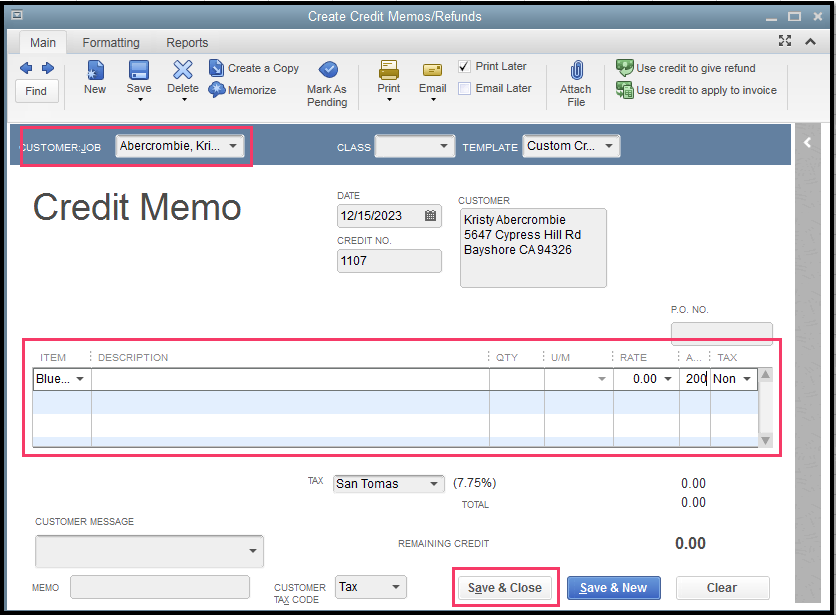Go to next credit memo with the right arrow
The height and width of the screenshot is (615, 836).
click(48, 68)
